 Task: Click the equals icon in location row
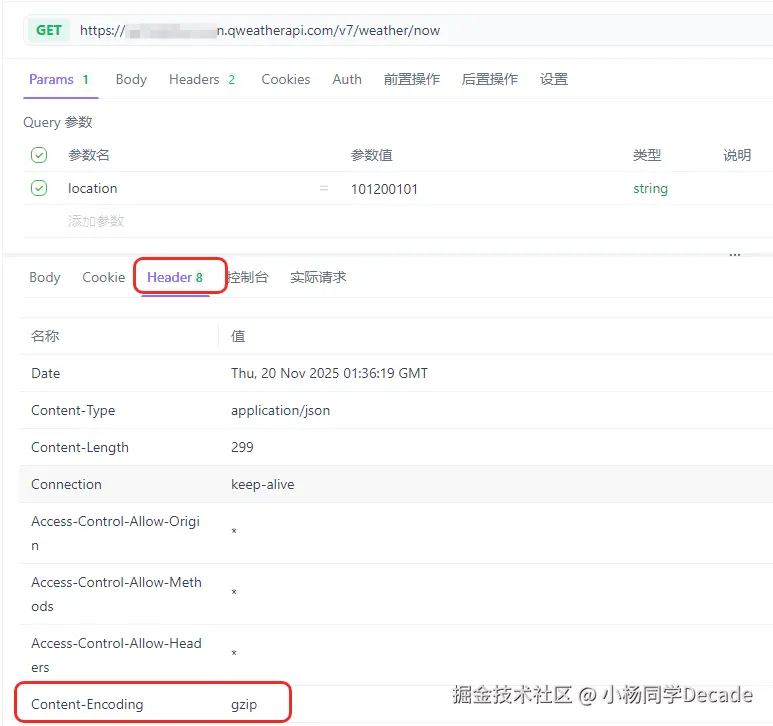pos(324,188)
